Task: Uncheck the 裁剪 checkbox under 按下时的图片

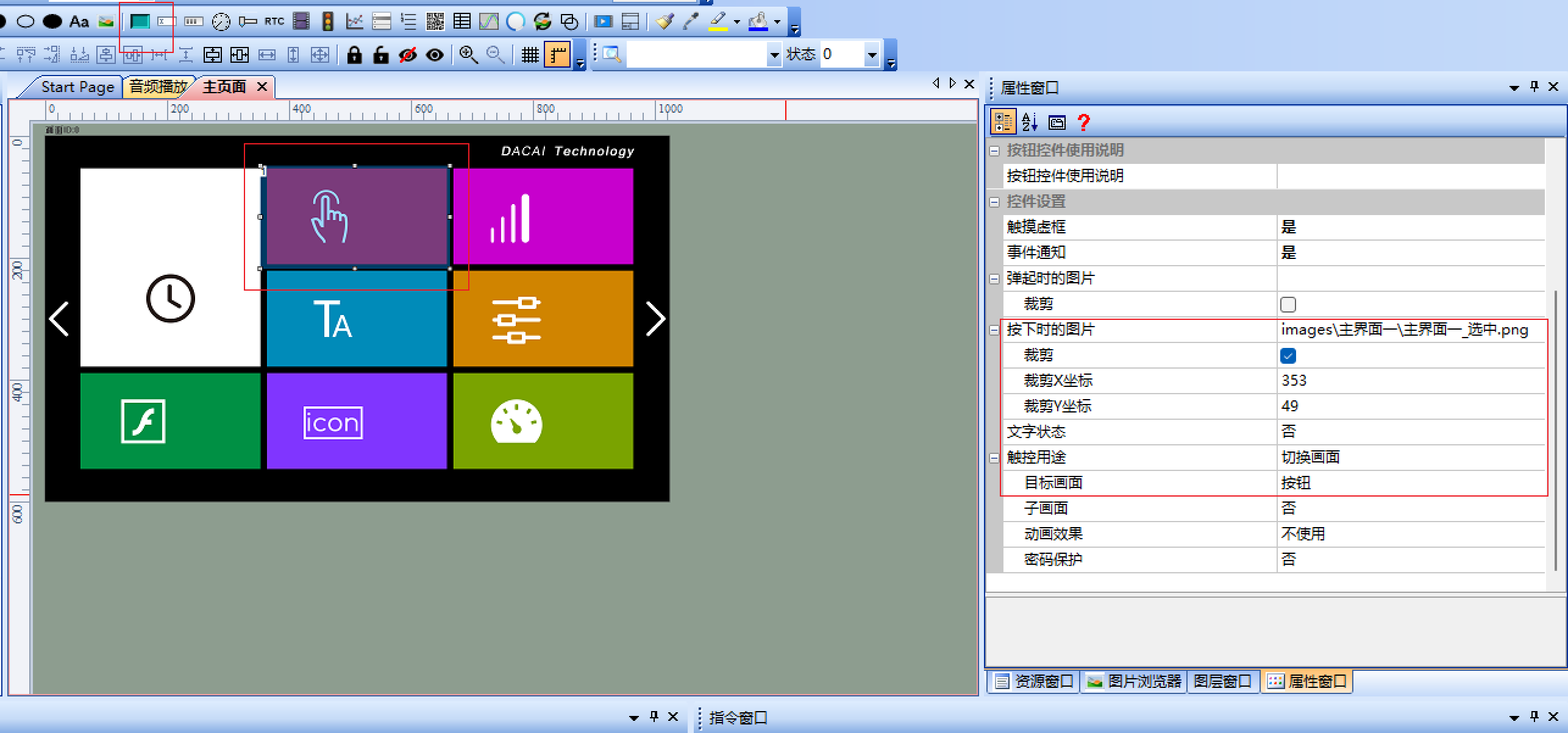Action: [1288, 355]
